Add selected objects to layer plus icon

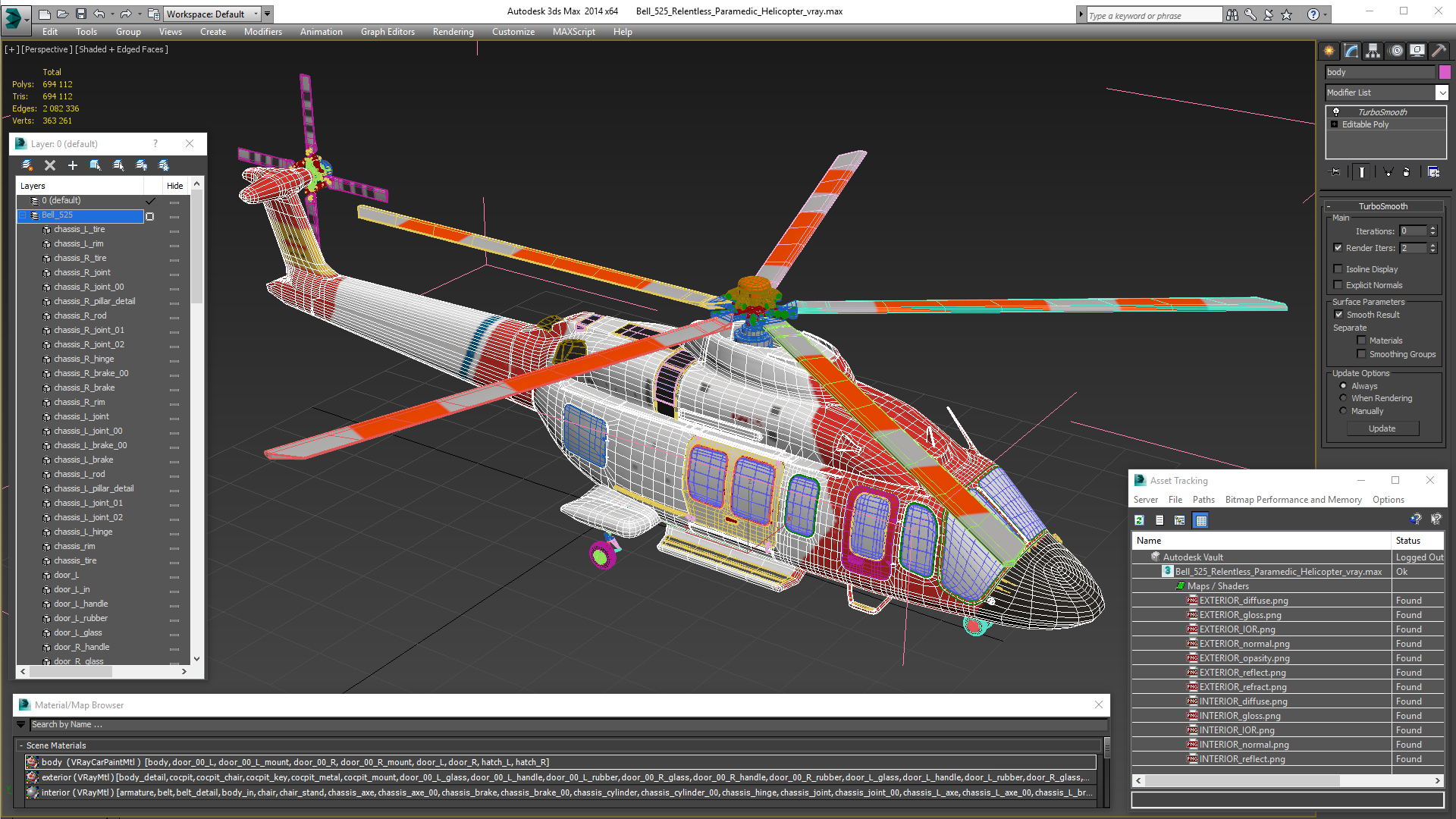73,165
